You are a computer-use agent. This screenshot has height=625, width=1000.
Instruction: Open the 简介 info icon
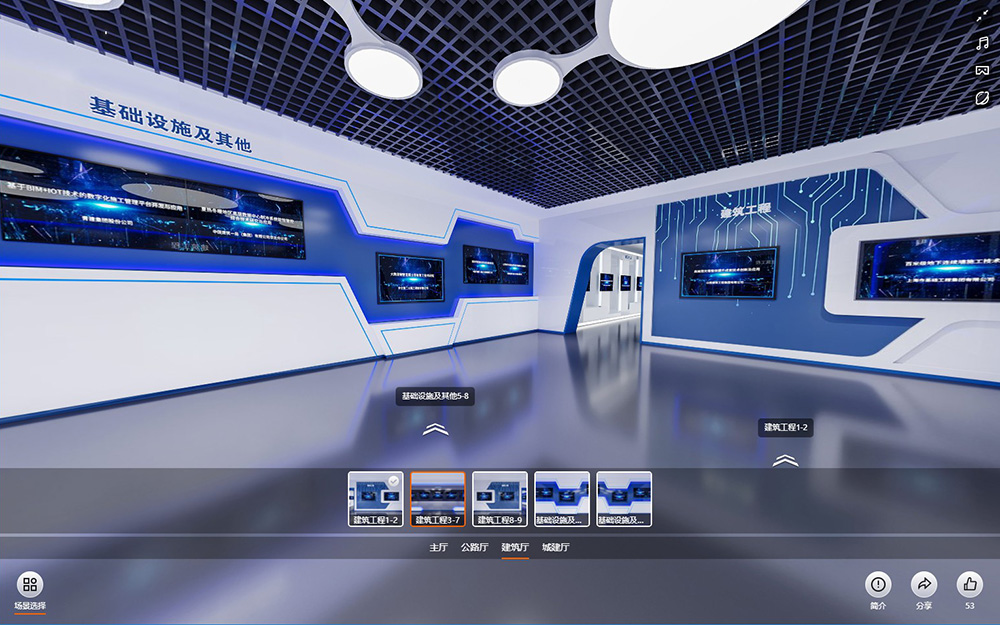click(878, 585)
